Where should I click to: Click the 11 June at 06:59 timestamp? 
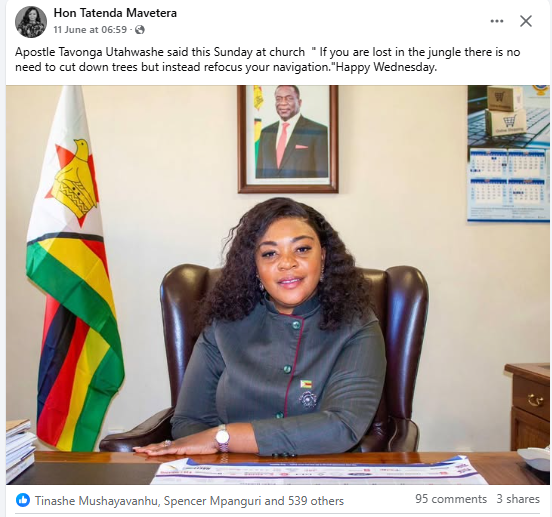pyautogui.click(x=90, y=30)
